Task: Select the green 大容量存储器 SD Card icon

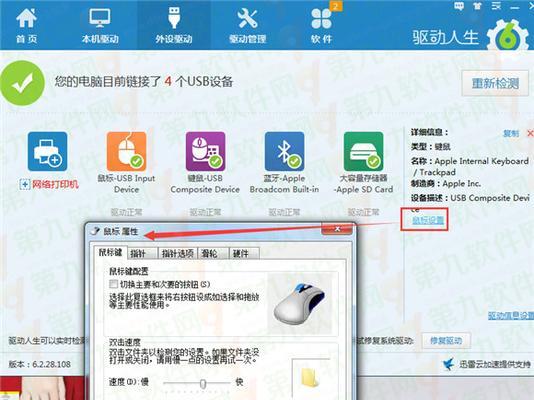Action: [x=363, y=151]
